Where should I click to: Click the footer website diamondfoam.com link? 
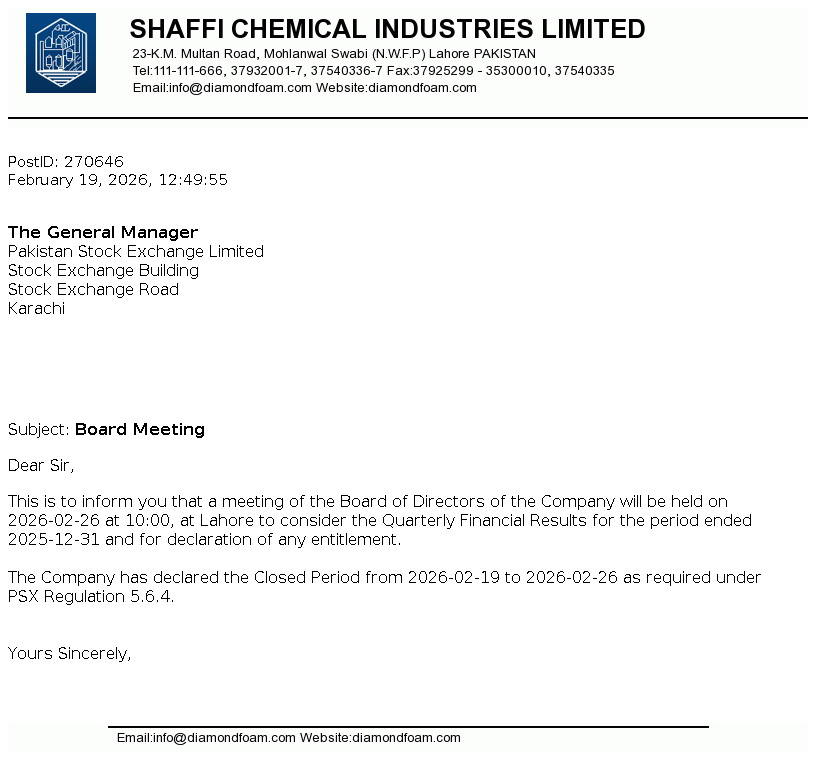click(x=406, y=738)
